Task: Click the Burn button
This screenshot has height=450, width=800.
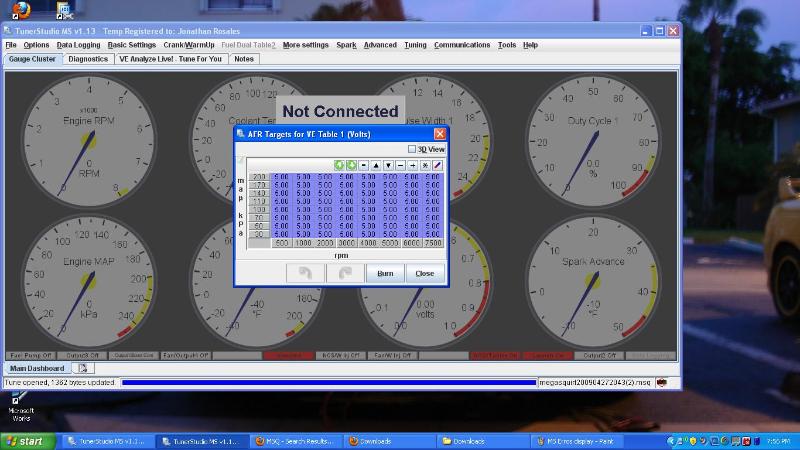Action: coord(385,273)
